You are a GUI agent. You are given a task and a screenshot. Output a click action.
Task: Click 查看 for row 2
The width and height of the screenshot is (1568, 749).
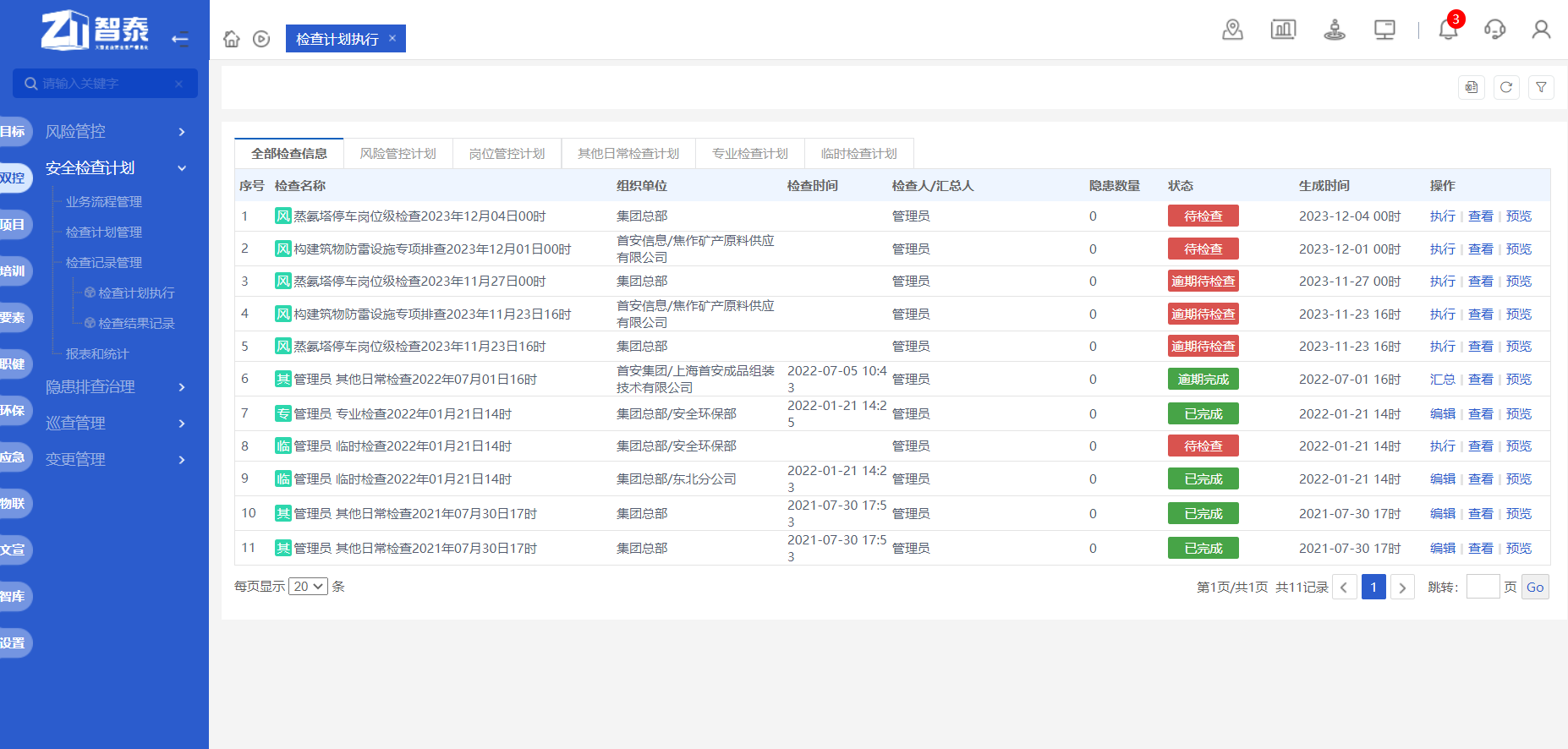1481,249
